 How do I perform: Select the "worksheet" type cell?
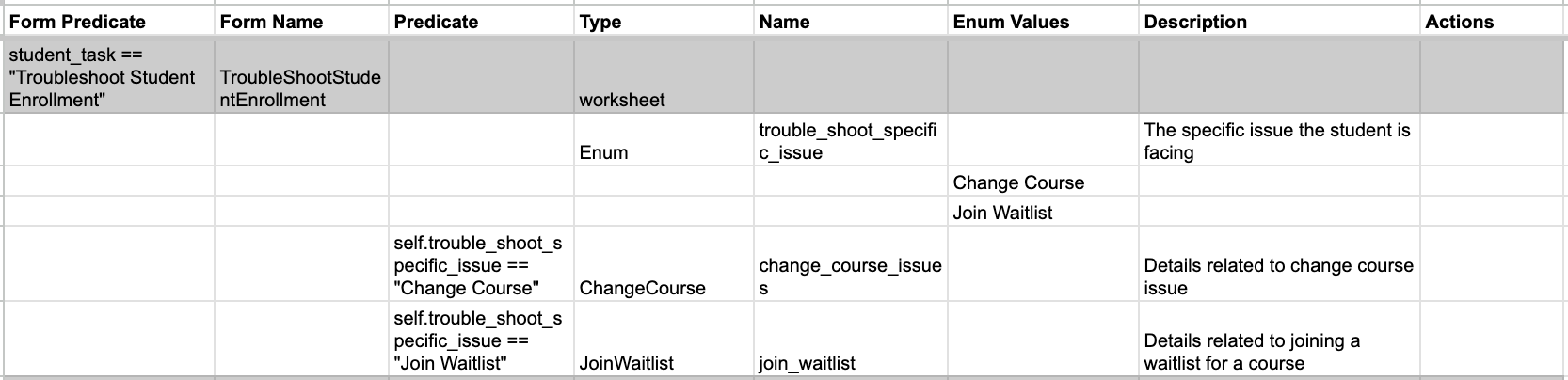[622, 100]
